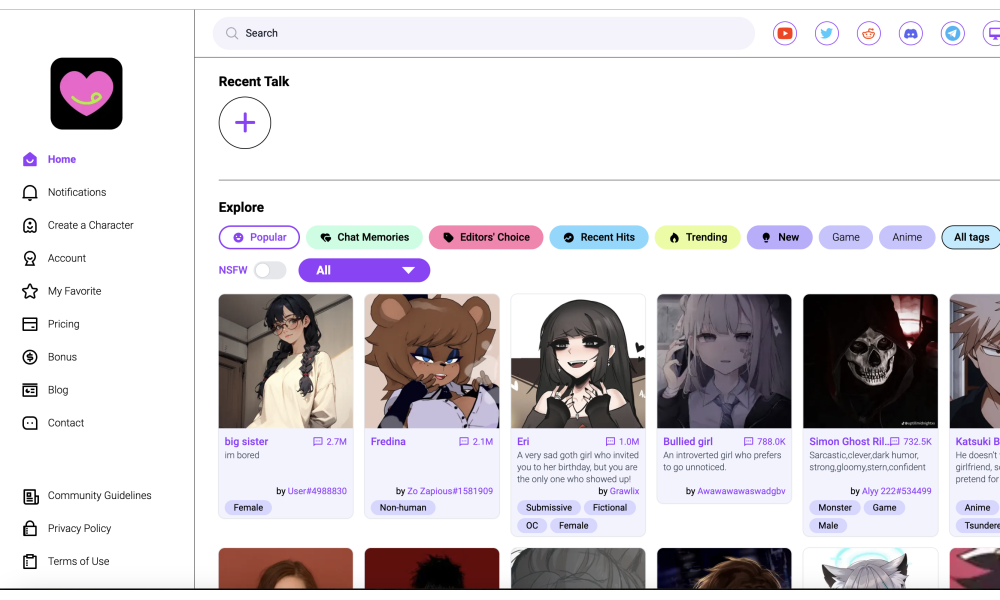The height and width of the screenshot is (600, 1000).
Task: Open the All tags button
Action: [x=971, y=237]
